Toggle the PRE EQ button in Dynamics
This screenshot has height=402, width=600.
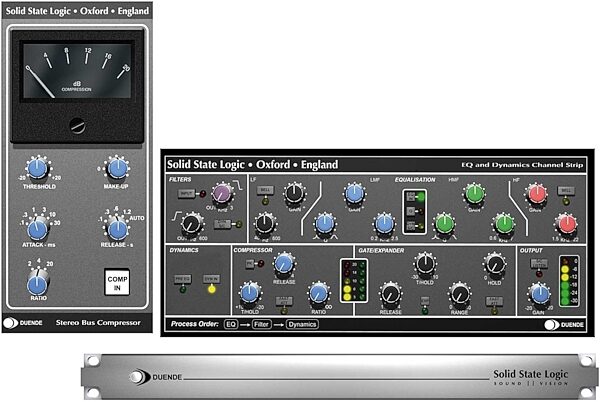coord(183,279)
